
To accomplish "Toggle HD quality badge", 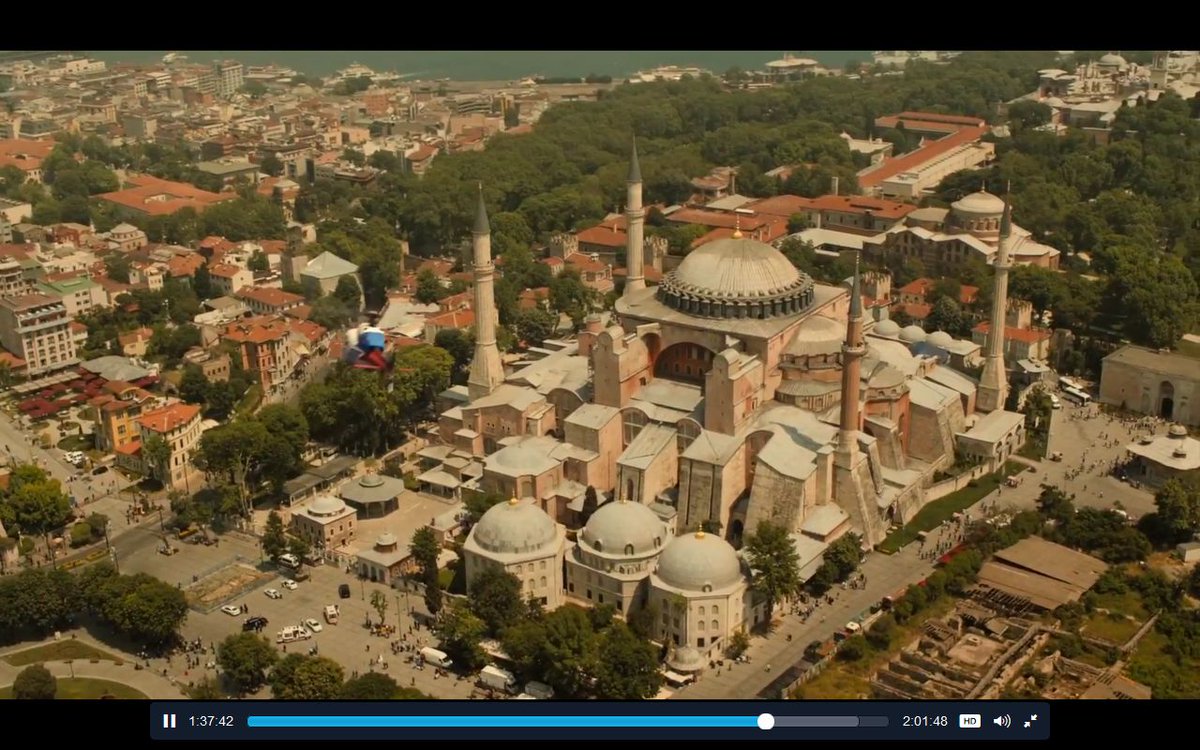I will 969,721.
